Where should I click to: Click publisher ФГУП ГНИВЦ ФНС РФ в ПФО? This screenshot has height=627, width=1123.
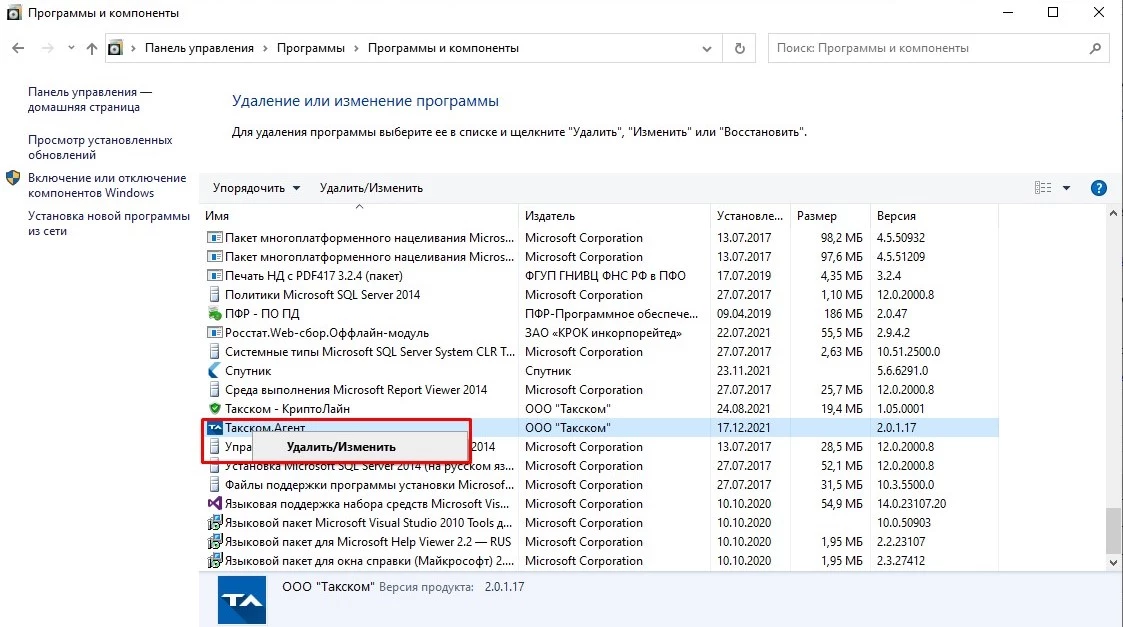tap(605, 276)
